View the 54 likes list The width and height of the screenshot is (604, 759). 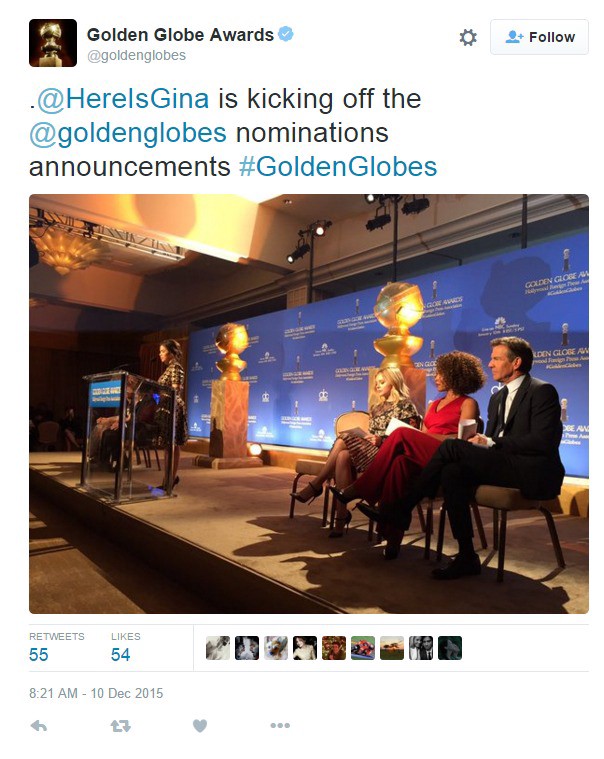(125, 647)
